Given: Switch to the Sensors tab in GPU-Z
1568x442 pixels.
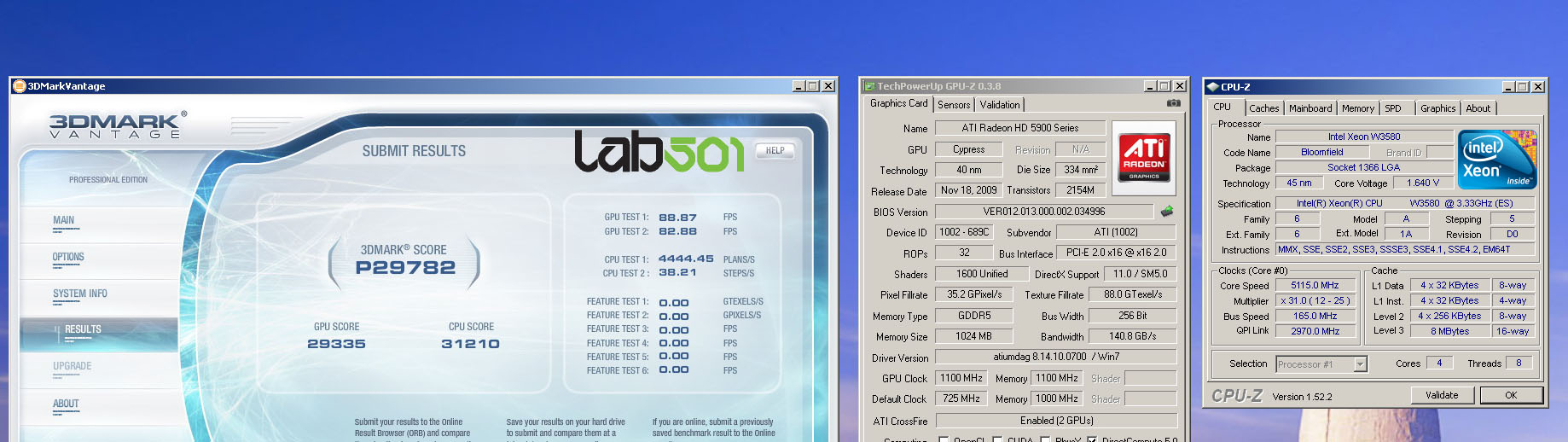Looking at the screenshot, I should (954, 105).
